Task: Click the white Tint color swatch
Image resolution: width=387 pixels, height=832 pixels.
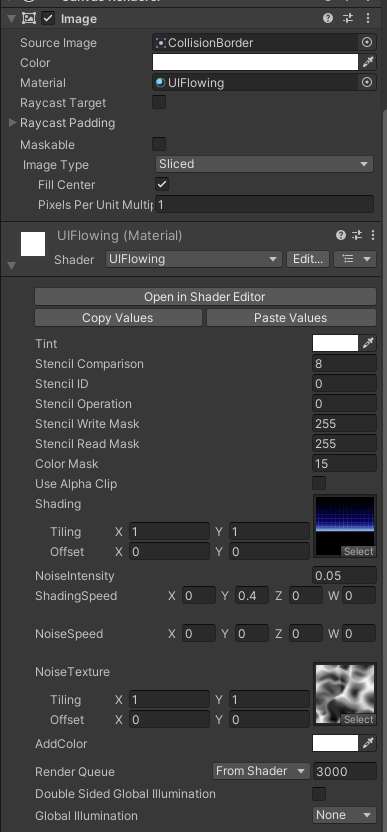Action: tap(336, 344)
